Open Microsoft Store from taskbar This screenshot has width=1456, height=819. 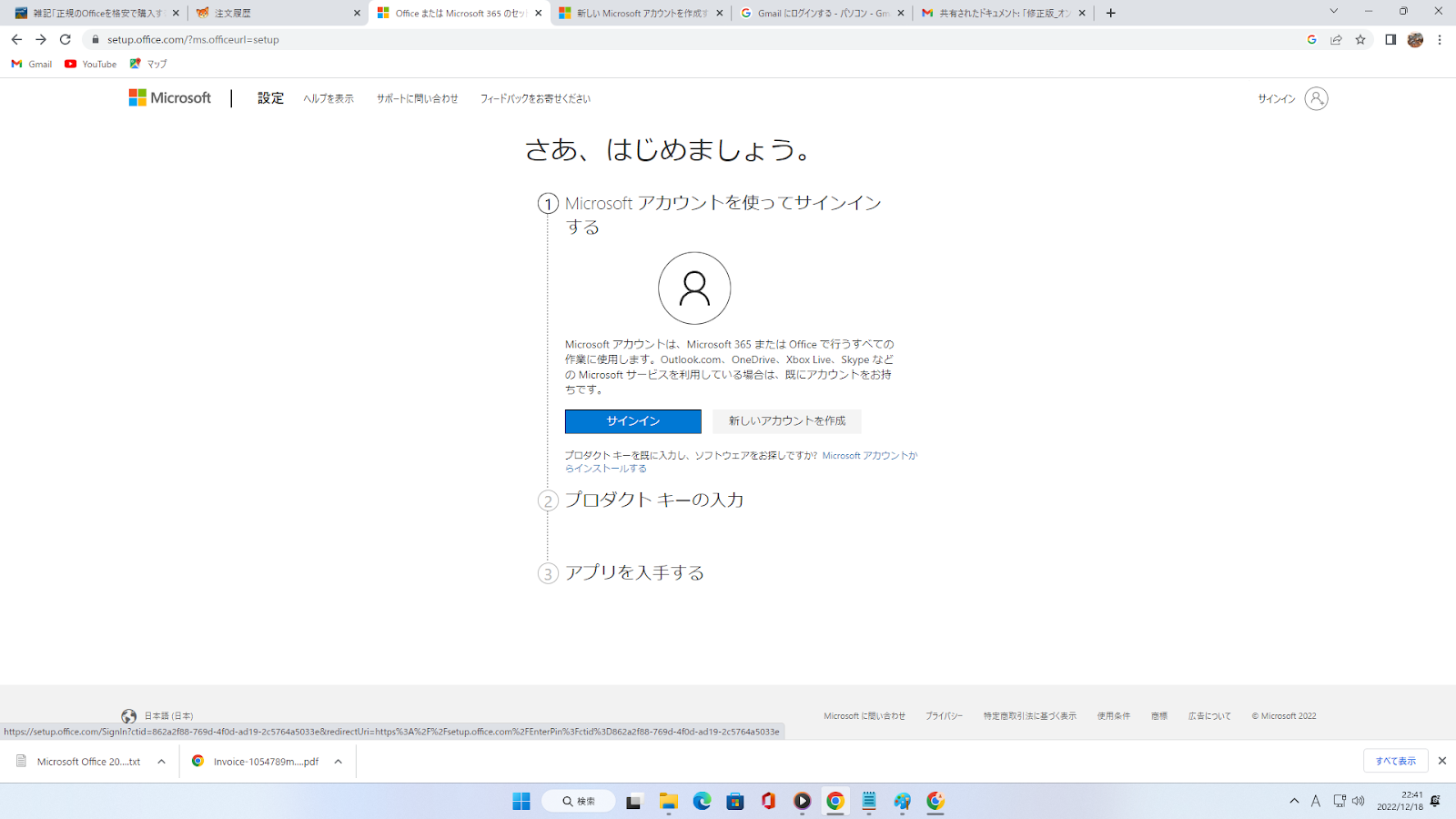735,801
